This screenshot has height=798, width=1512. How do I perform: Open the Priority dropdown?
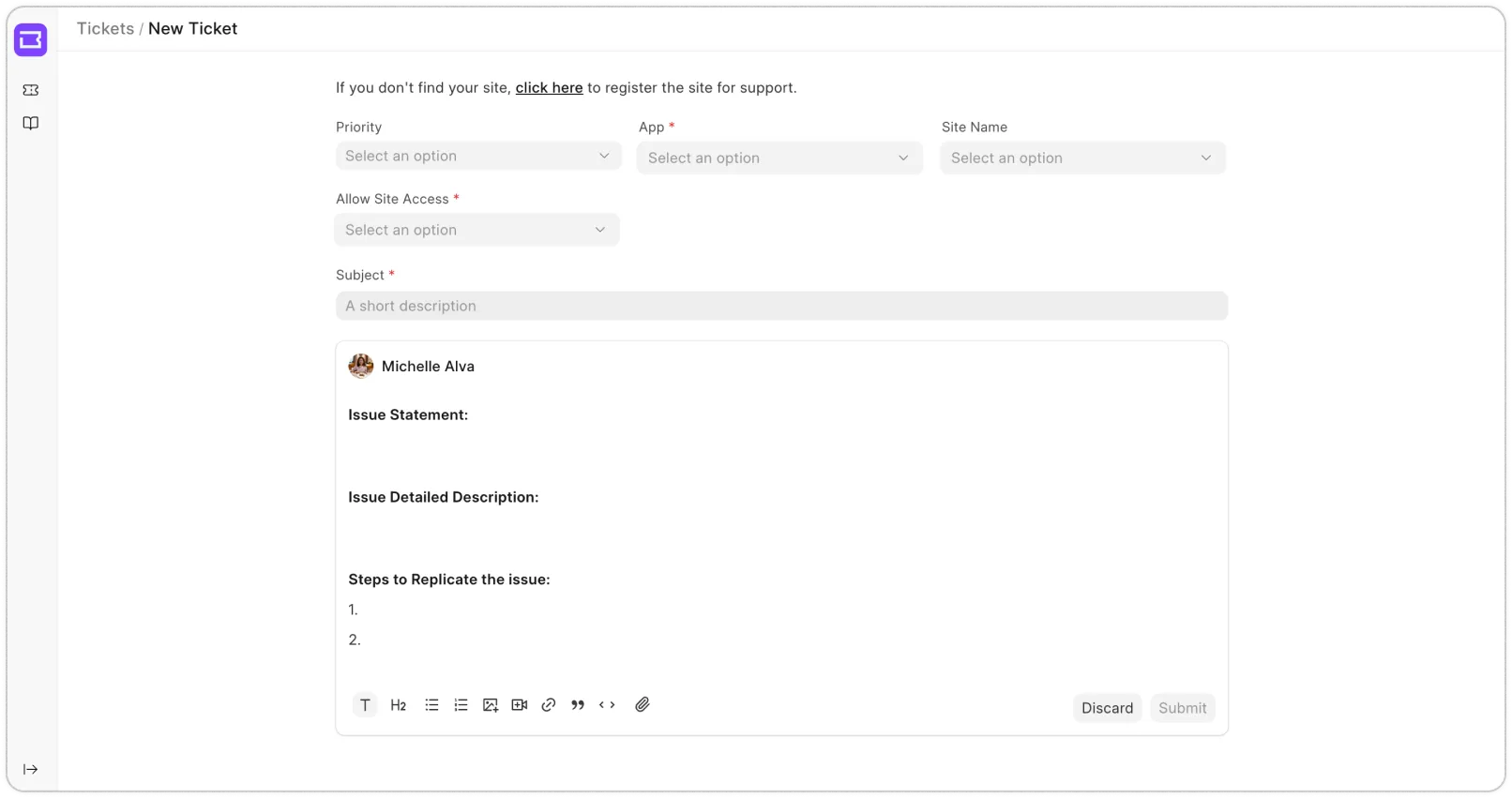tap(477, 156)
